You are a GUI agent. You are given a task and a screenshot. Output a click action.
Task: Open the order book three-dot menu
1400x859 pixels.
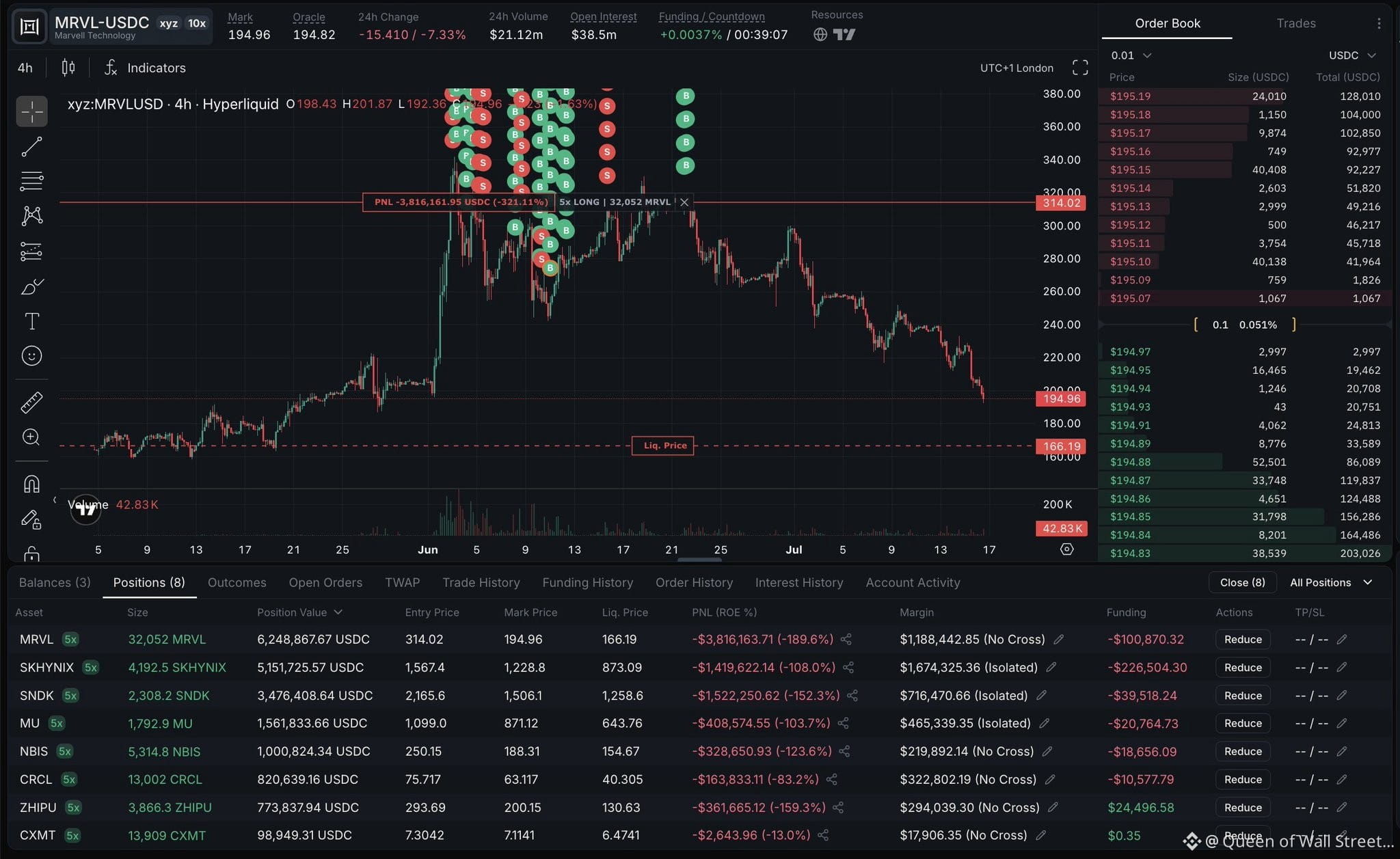1379,23
